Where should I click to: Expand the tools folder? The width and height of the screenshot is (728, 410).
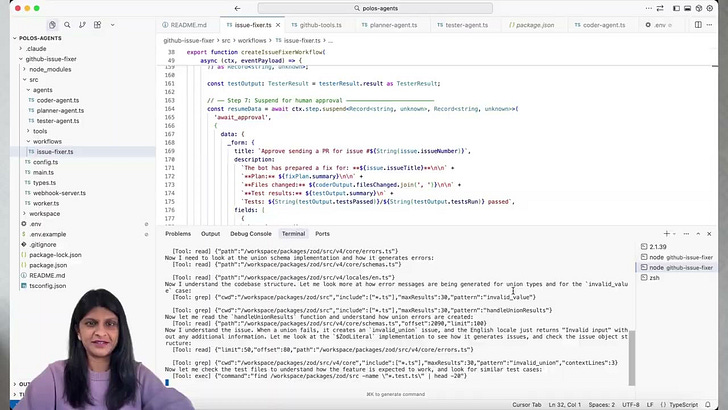tap(40, 131)
